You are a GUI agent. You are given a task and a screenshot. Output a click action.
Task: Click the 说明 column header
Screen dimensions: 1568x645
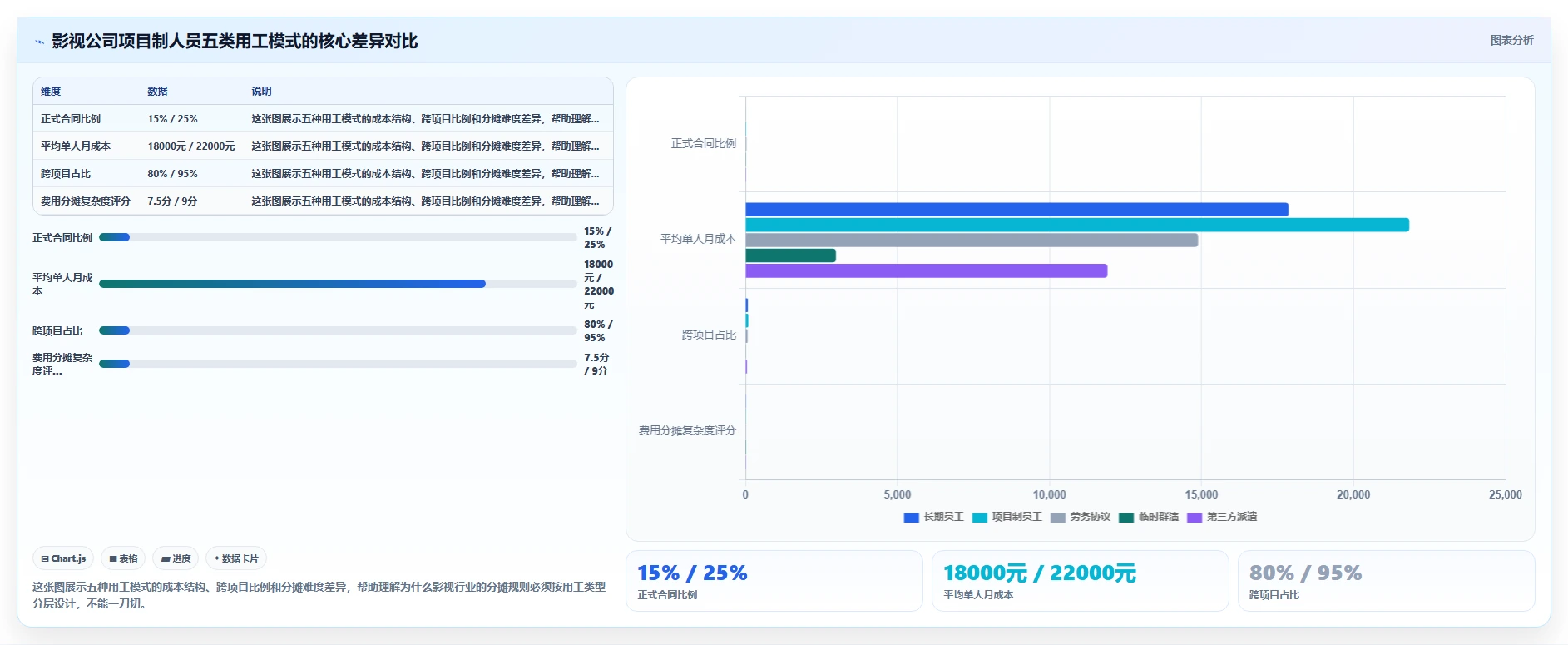(261, 92)
